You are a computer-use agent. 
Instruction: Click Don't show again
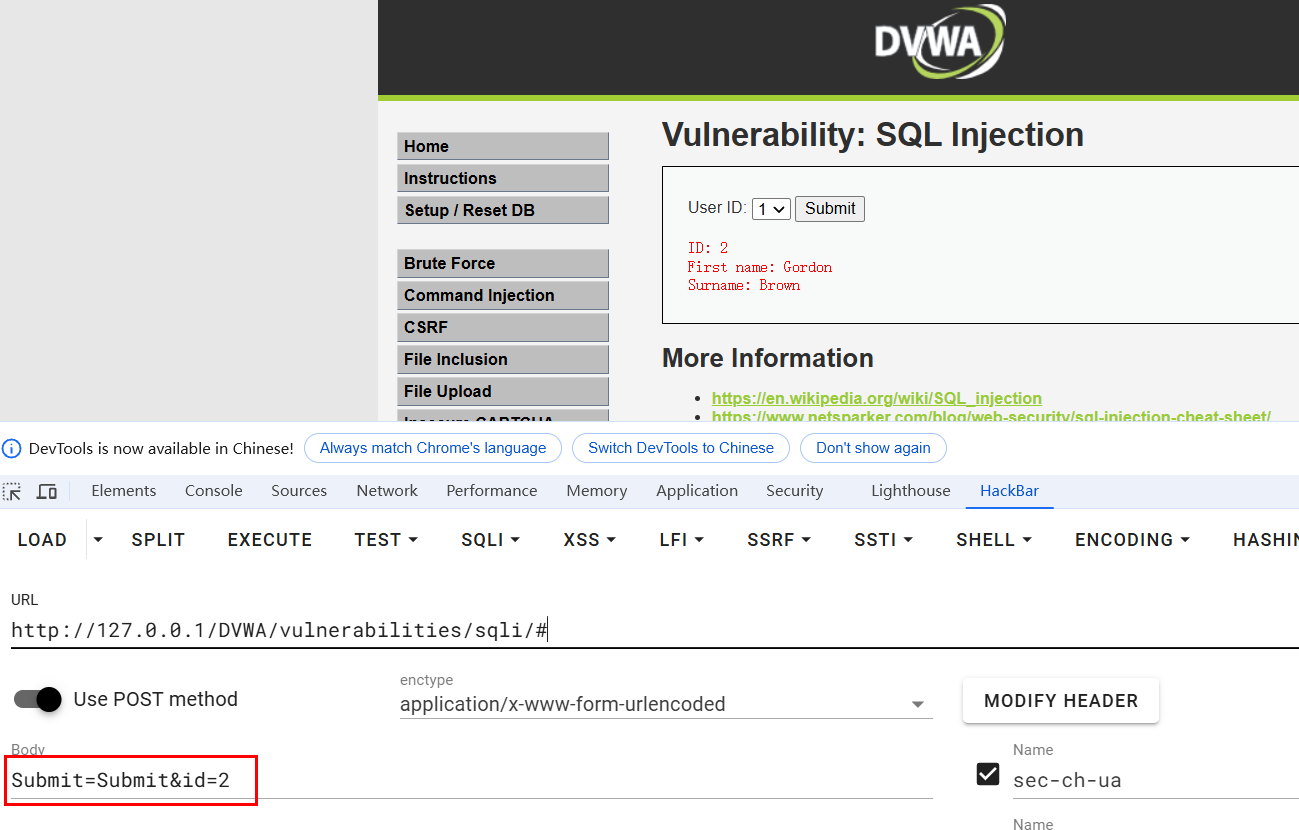coord(873,448)
